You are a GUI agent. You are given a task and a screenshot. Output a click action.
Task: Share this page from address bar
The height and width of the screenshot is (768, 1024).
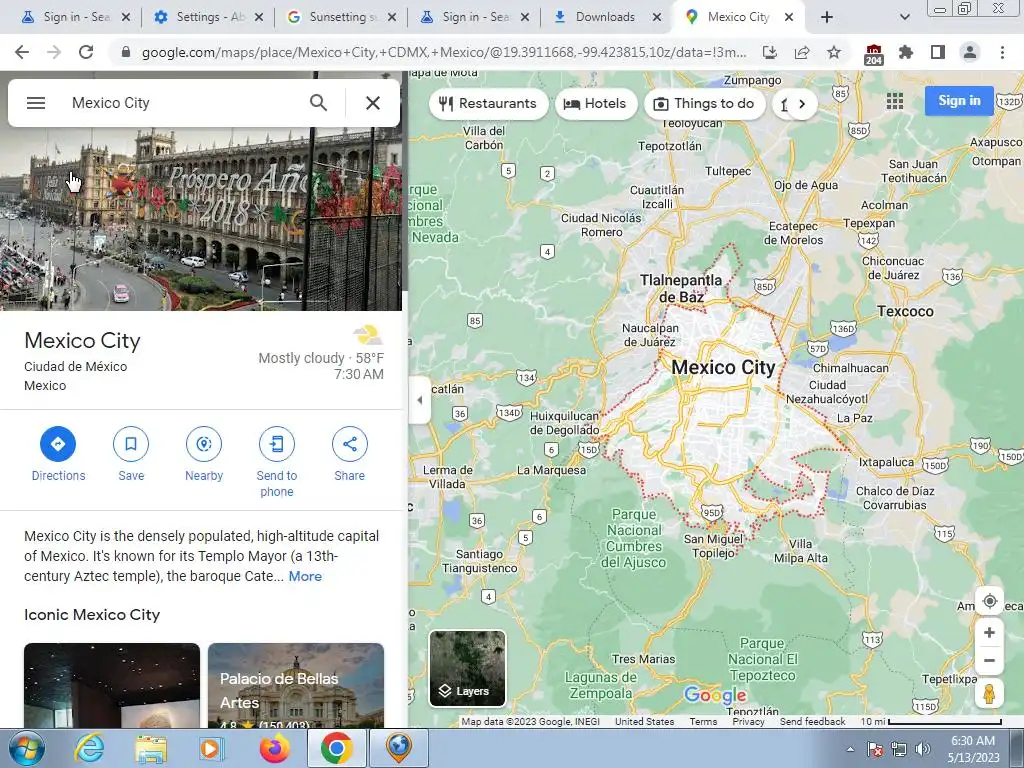tap(802, 52)
